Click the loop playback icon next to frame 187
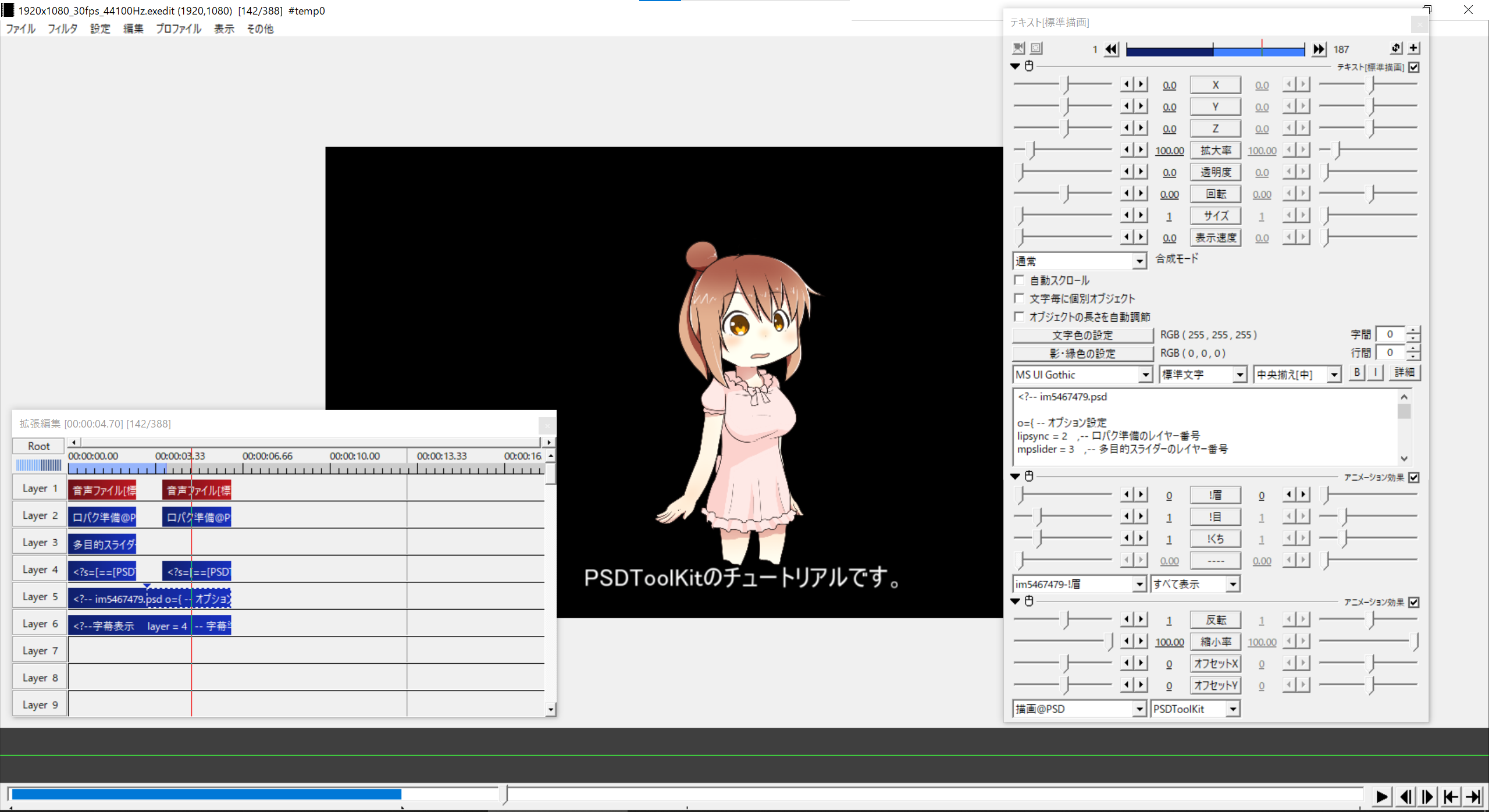The width and height of the screenshot is (1489, 812). click(x=1395, y=49)
